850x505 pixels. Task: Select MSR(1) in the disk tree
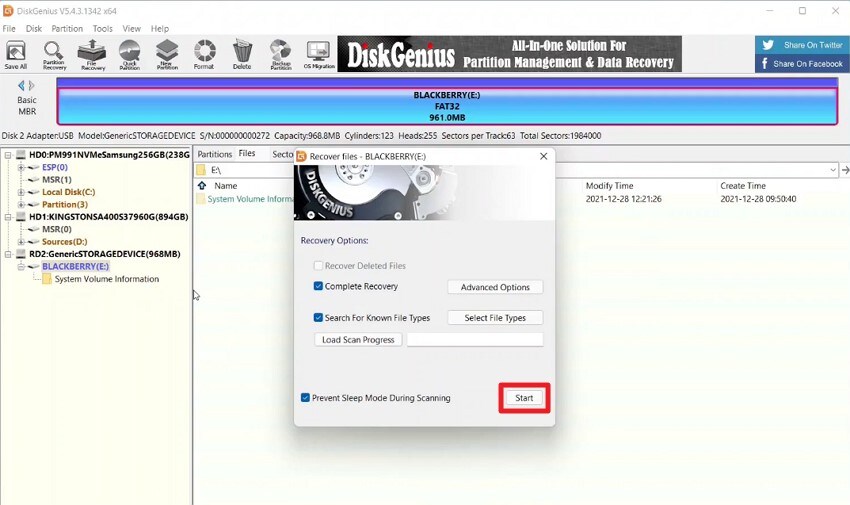(56, 180)
